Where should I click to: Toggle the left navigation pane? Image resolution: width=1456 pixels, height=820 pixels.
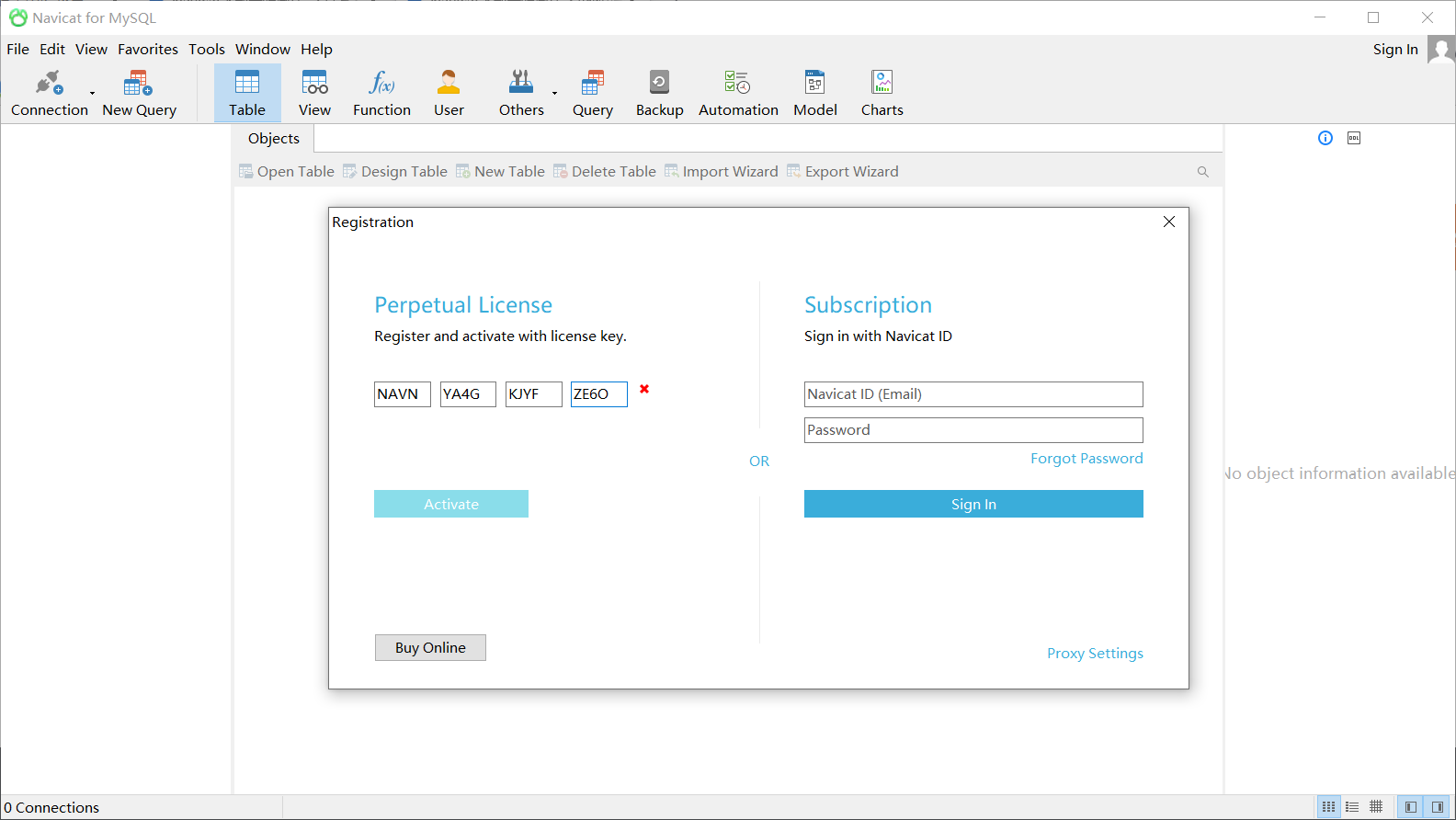click(1411, 807)
